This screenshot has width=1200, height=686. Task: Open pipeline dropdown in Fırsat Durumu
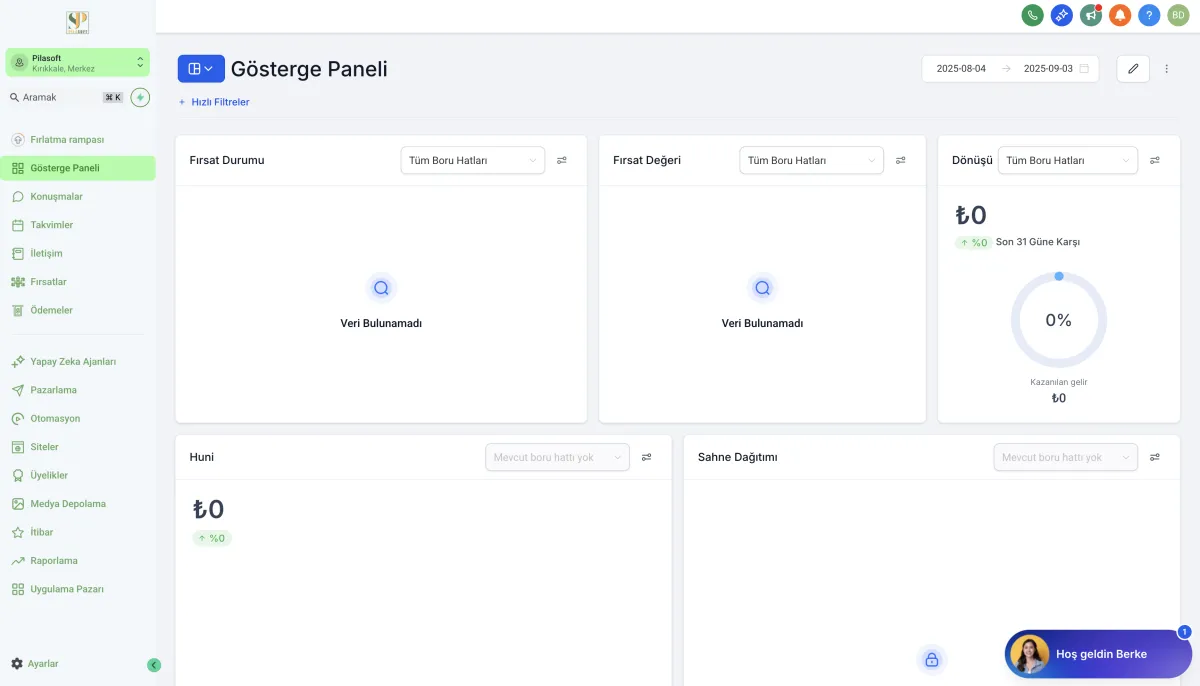coord(473,160)
